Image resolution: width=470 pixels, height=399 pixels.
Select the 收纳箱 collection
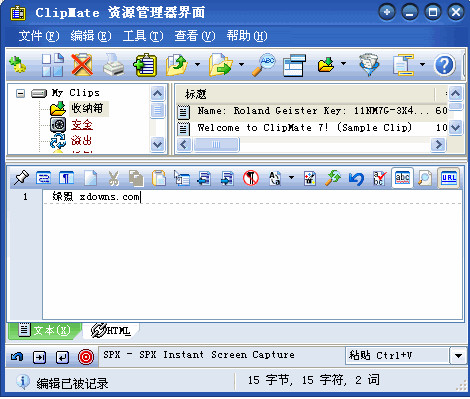pyautogui.click(x=88, y=109)
